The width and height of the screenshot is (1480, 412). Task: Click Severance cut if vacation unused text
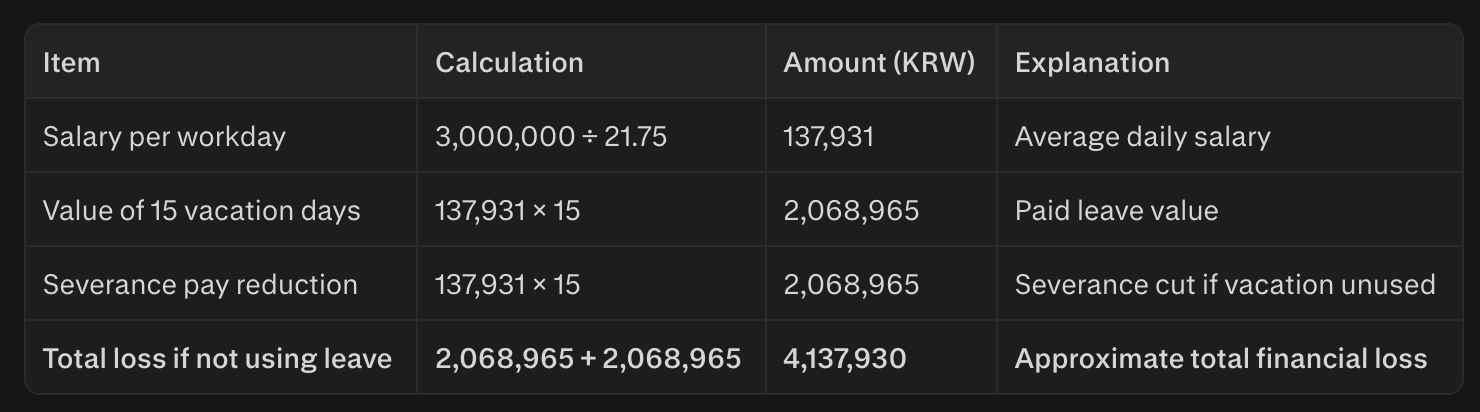tap(1225, 284)
